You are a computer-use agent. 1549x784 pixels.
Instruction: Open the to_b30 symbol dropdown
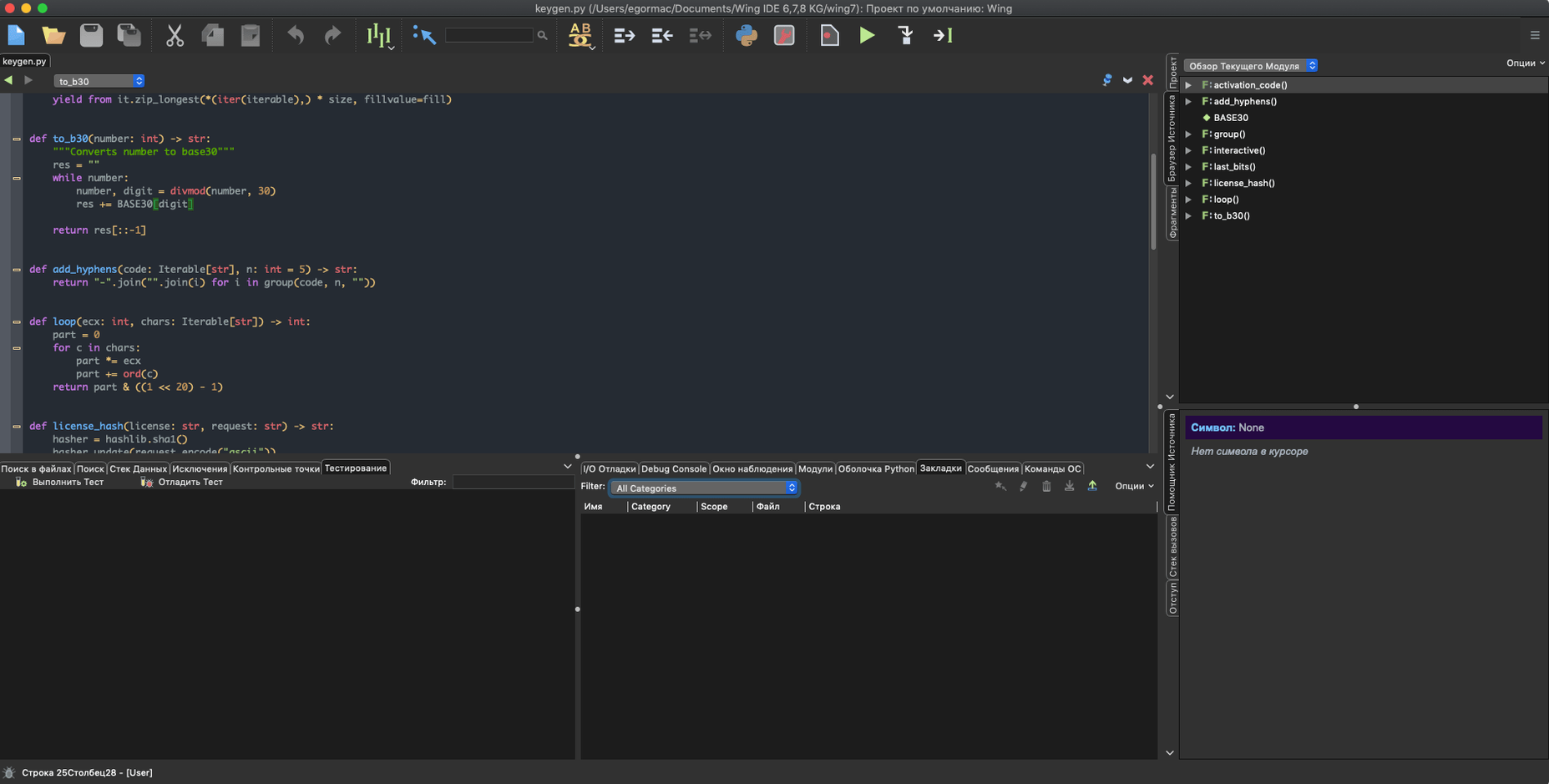pos(99,81)
